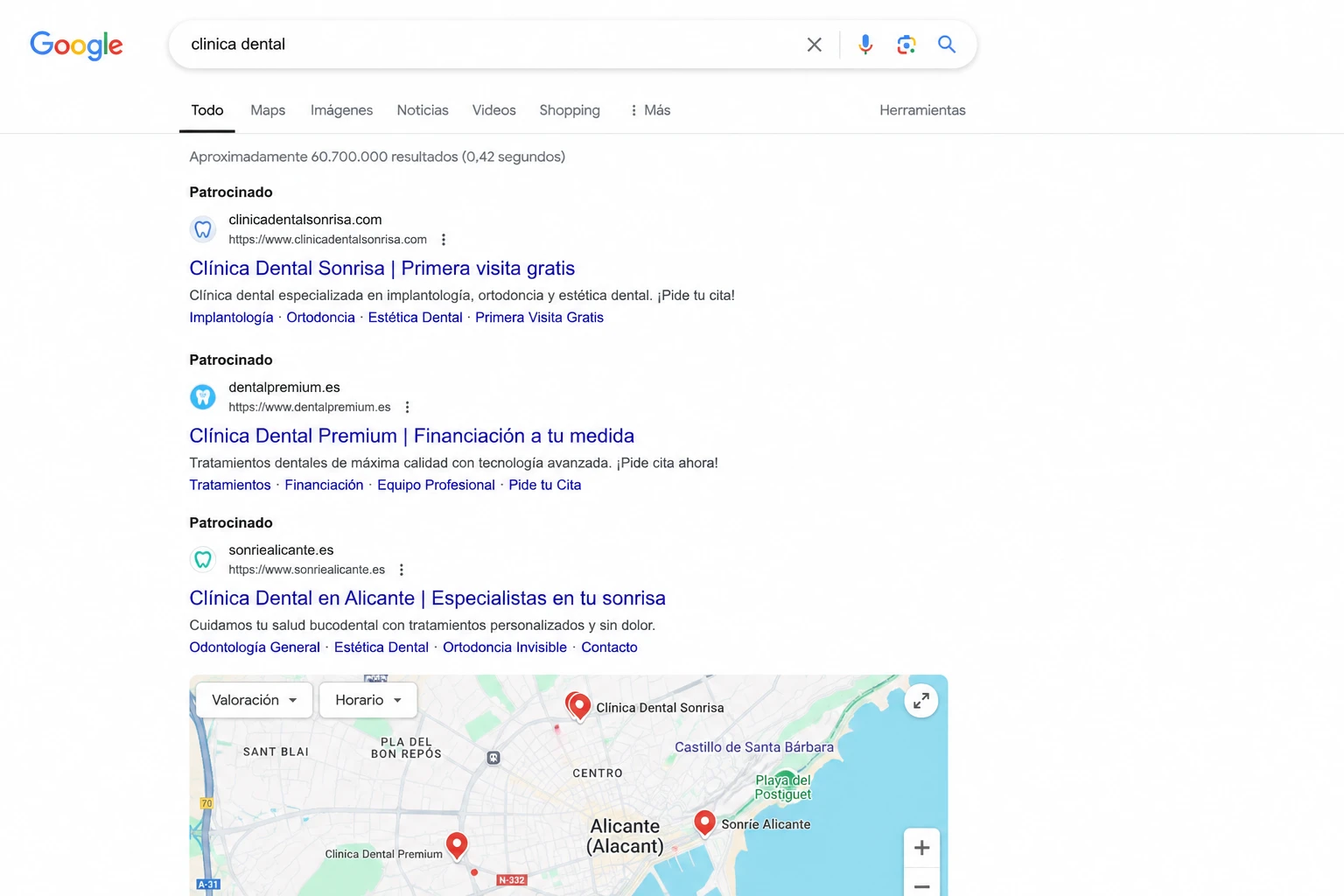The height and width of the screenshot is (896, 1344).
Task: Open options dots next to dentalpremium.es URL
Action: [407, 407]
